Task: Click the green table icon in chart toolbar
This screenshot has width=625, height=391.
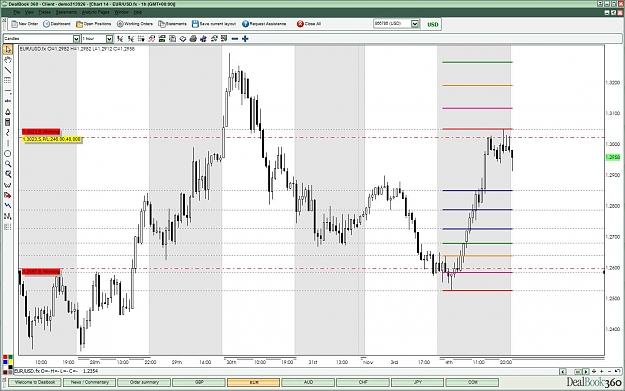Action: pos(162,39)
